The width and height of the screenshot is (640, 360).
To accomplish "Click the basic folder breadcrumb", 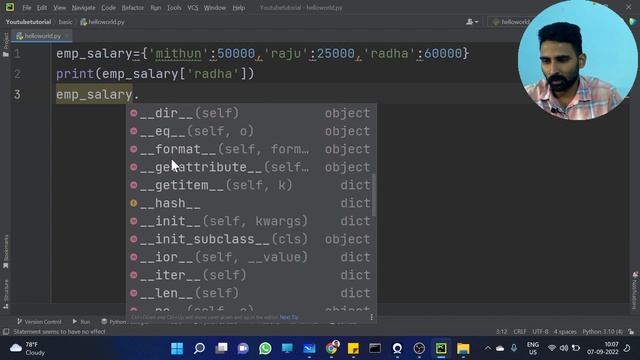I will click(x=65, y=22).
